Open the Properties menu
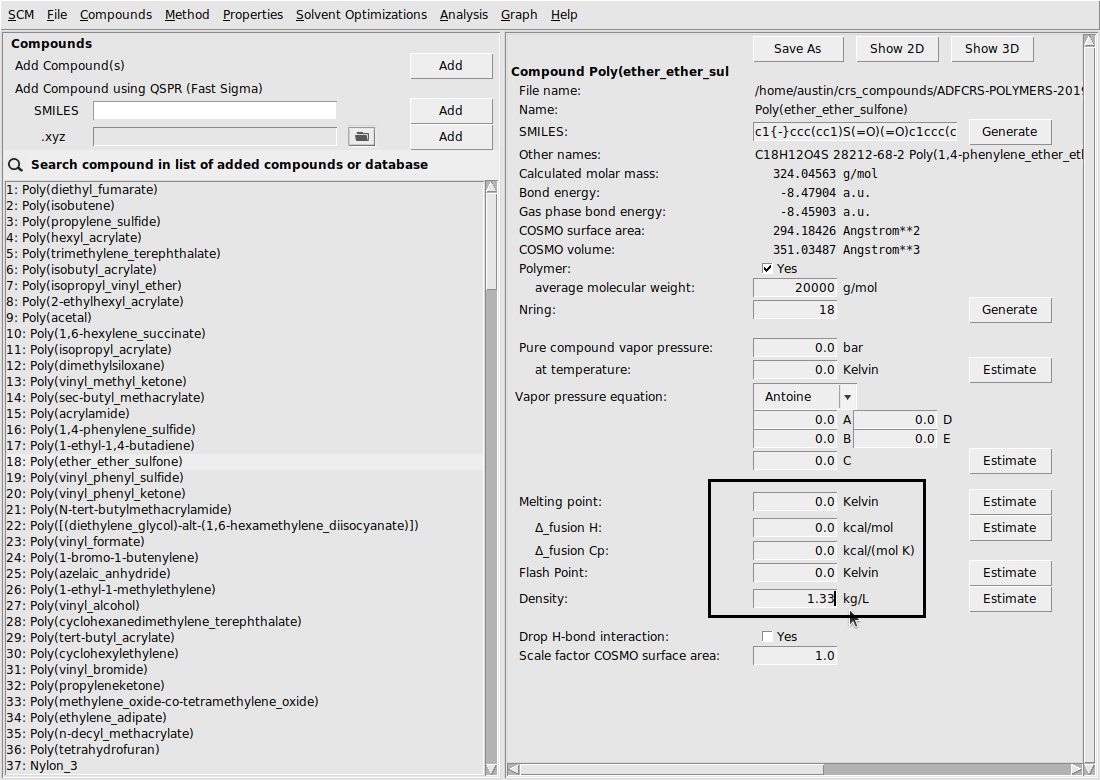 pyautogui.click(x=253, y=15)
